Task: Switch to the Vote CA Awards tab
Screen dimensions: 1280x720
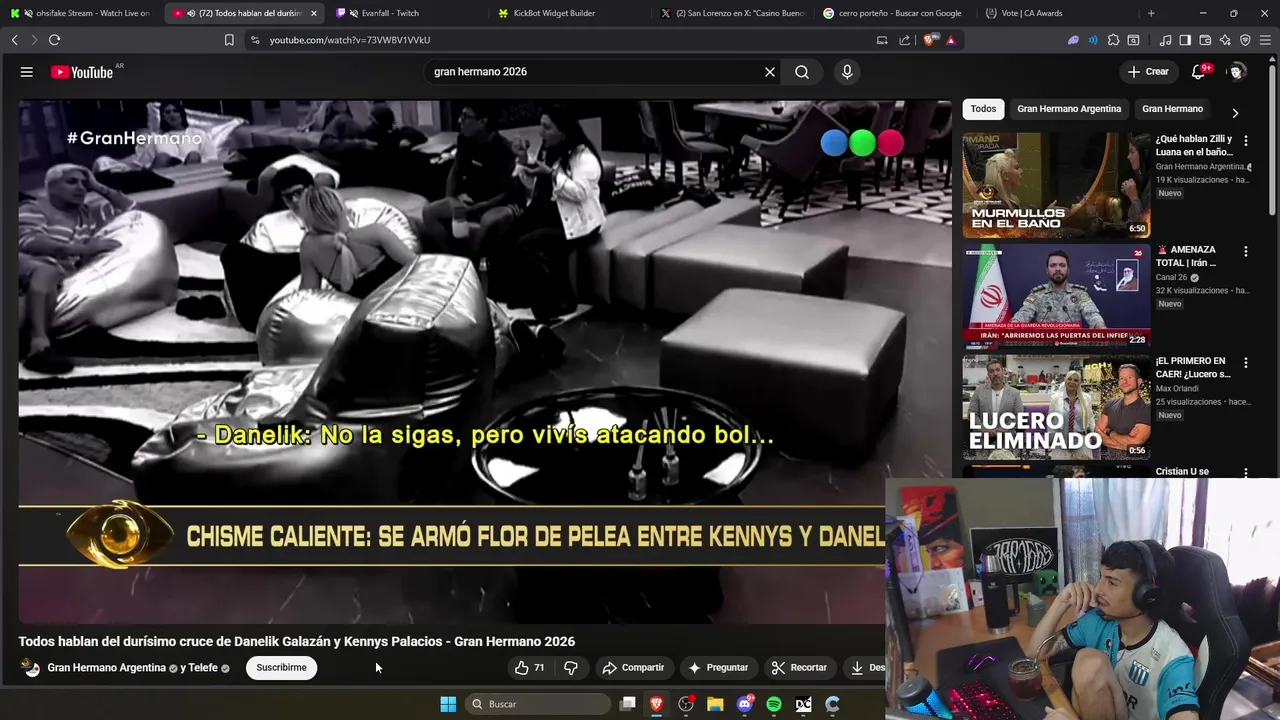Action: [1056, 13]
